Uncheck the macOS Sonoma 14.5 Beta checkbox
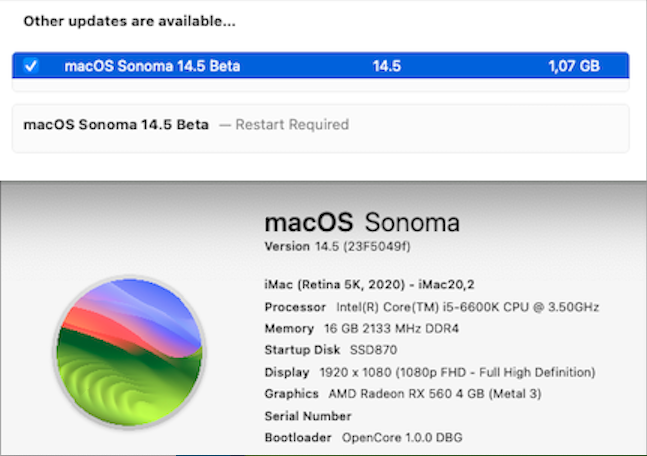647x456 pixels. click(31, 66)
